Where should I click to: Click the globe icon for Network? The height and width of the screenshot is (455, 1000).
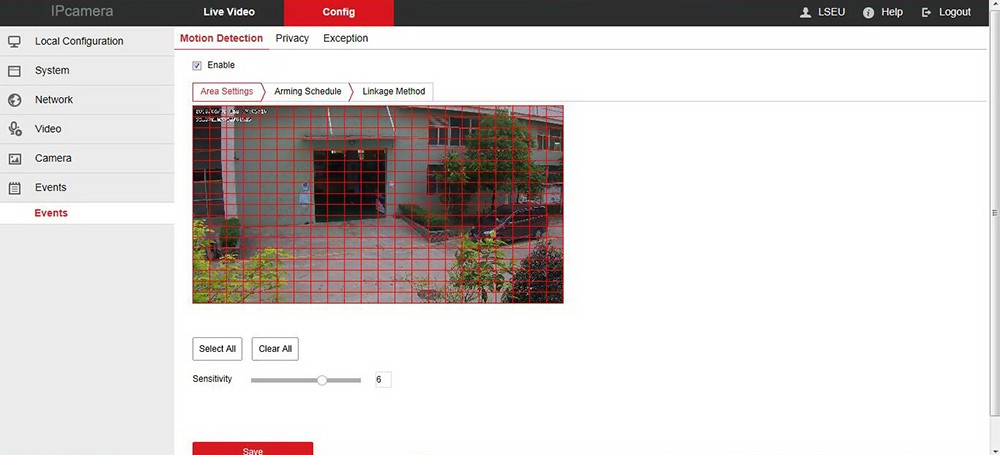[x=15, y=100]
